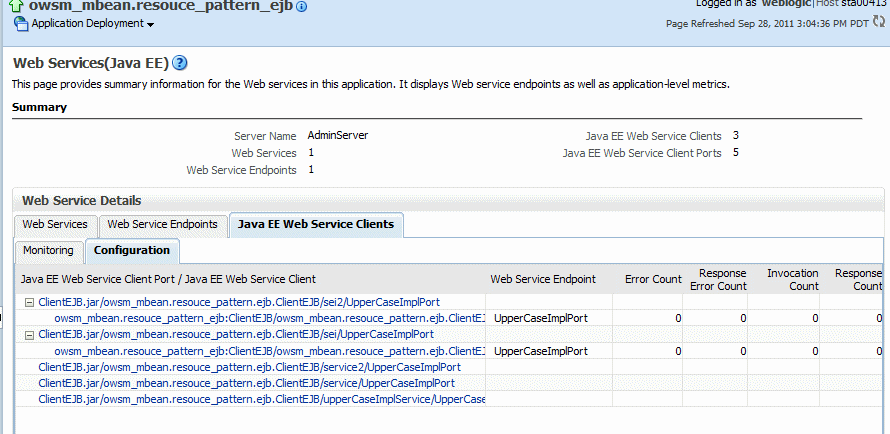Open help for Web Services (Java EE)

[180, 63]
